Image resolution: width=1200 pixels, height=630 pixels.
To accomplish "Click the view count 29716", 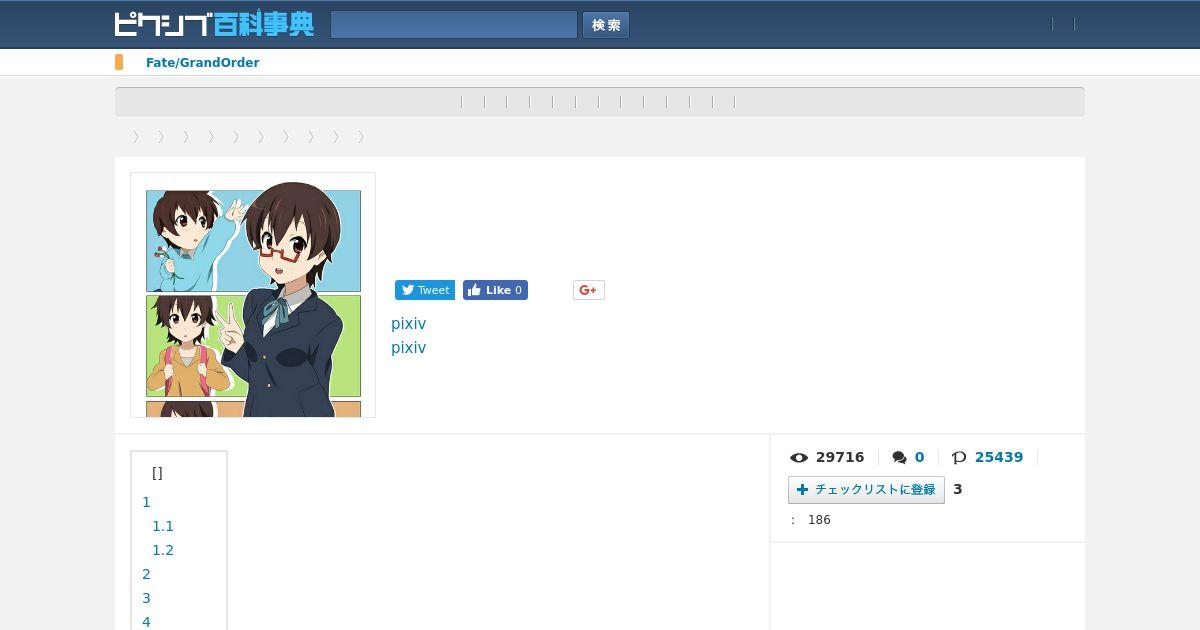I will tap(840, 457).
